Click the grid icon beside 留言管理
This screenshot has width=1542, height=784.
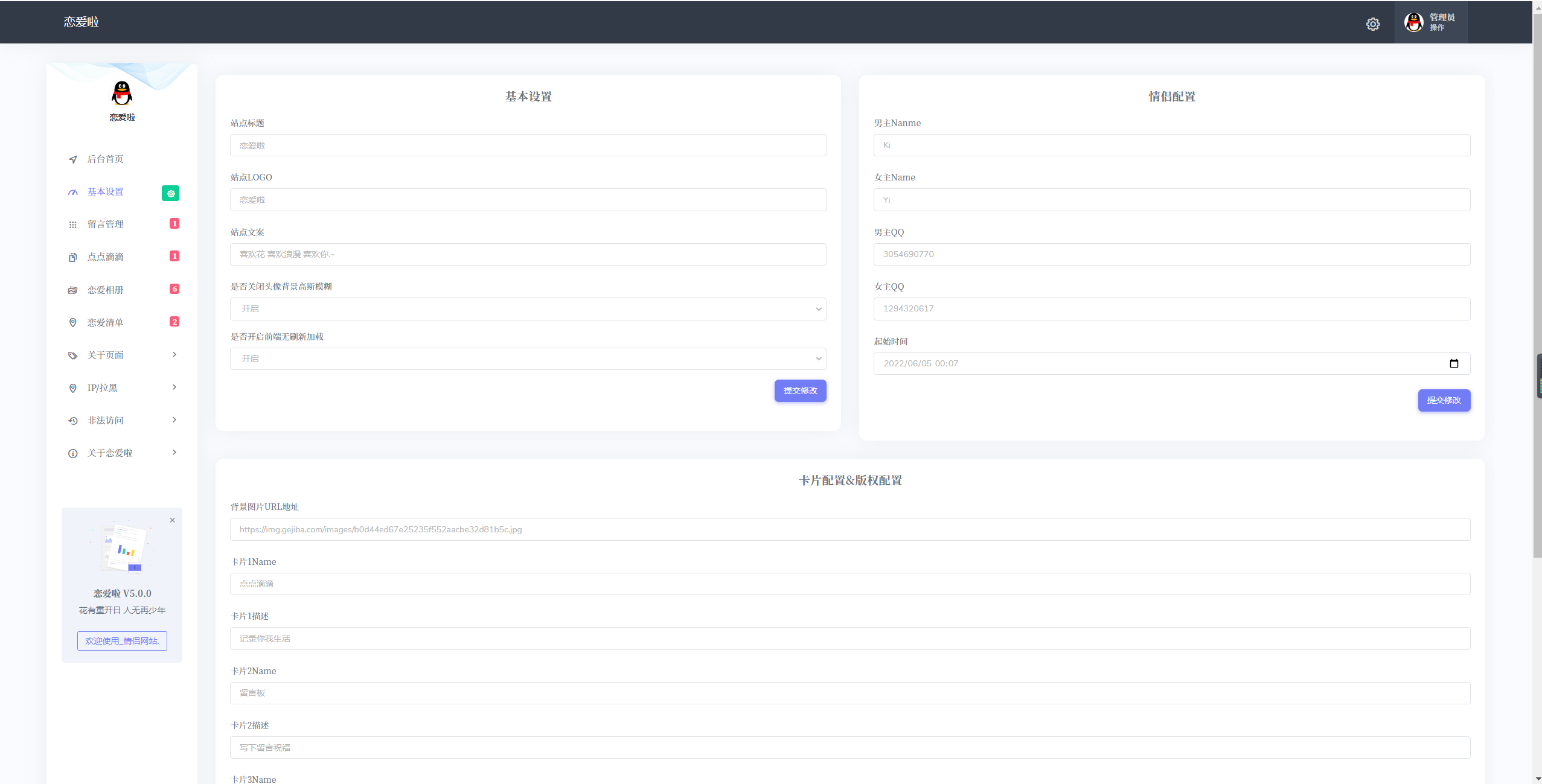point(73,225)
